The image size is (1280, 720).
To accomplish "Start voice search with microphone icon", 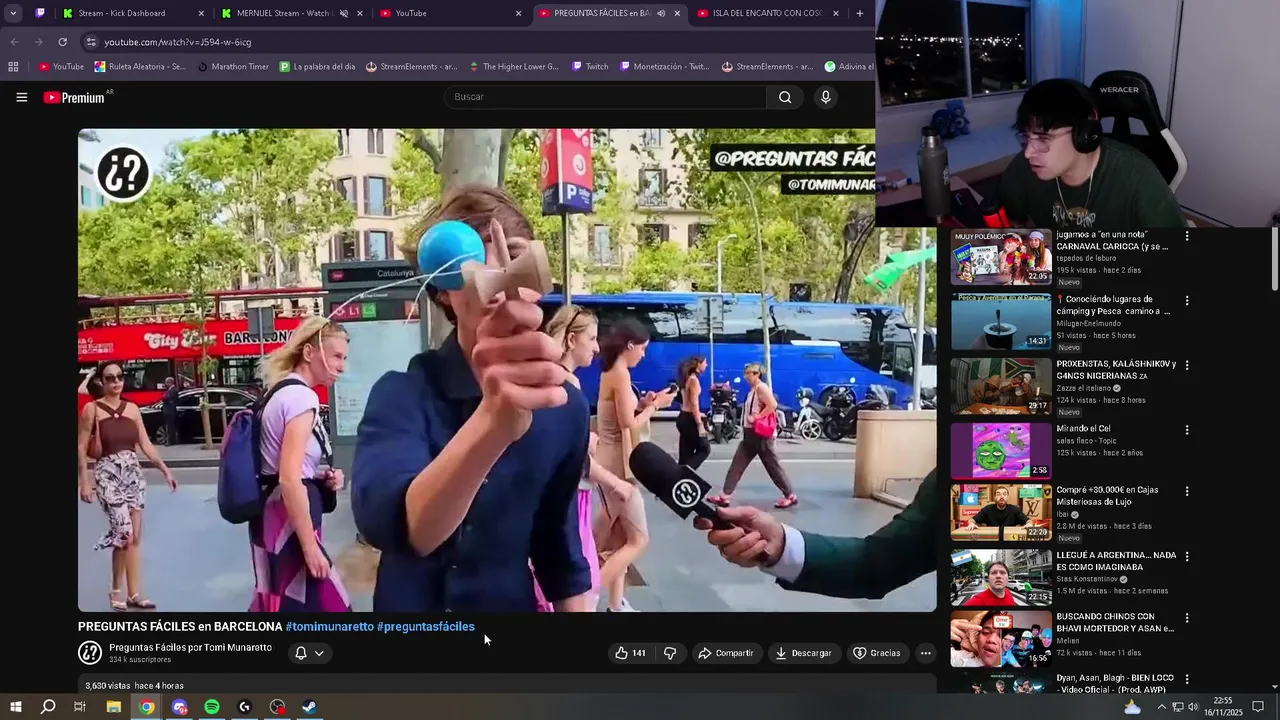I will (x=825, y=97).
